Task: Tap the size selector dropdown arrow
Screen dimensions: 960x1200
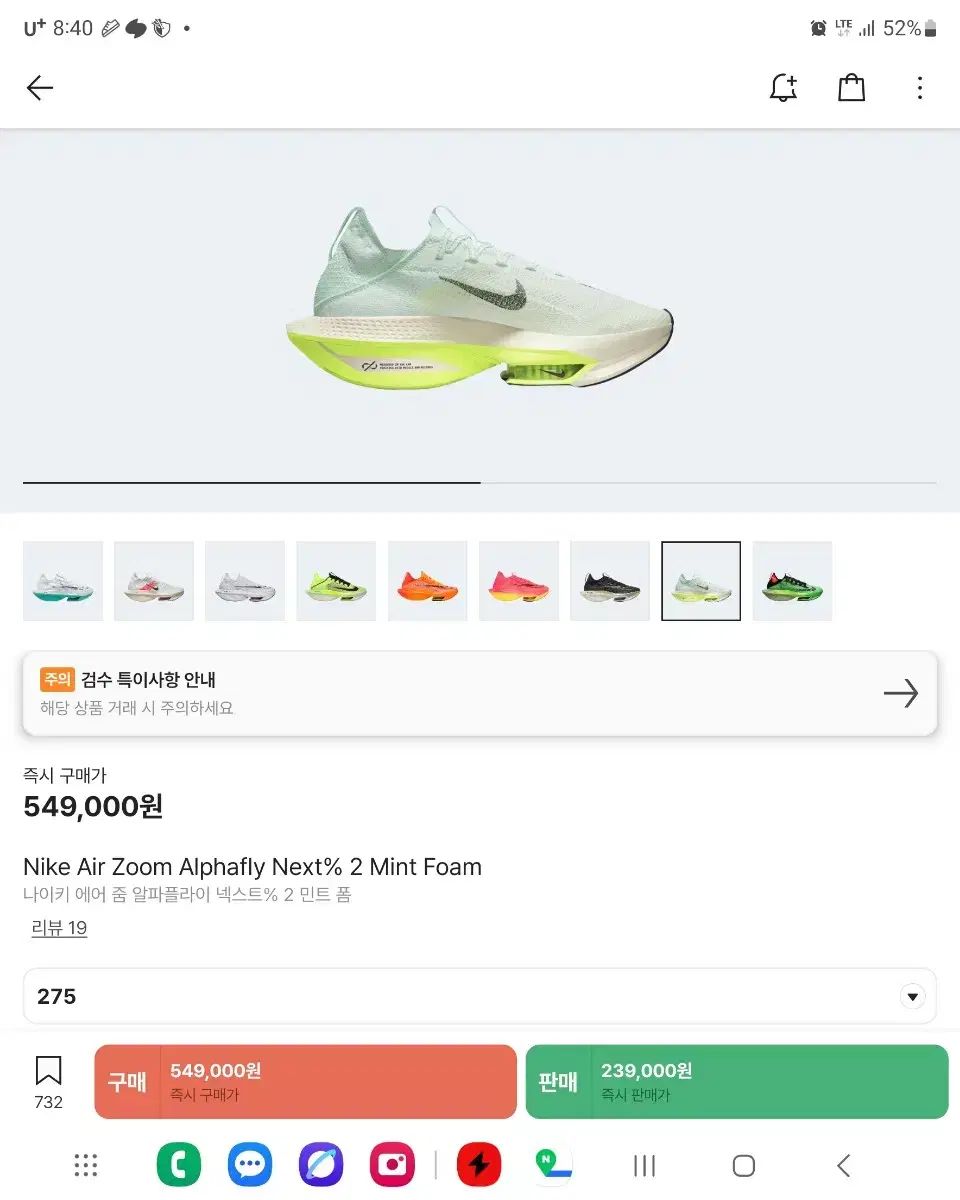Action: [x=912, y=997]
